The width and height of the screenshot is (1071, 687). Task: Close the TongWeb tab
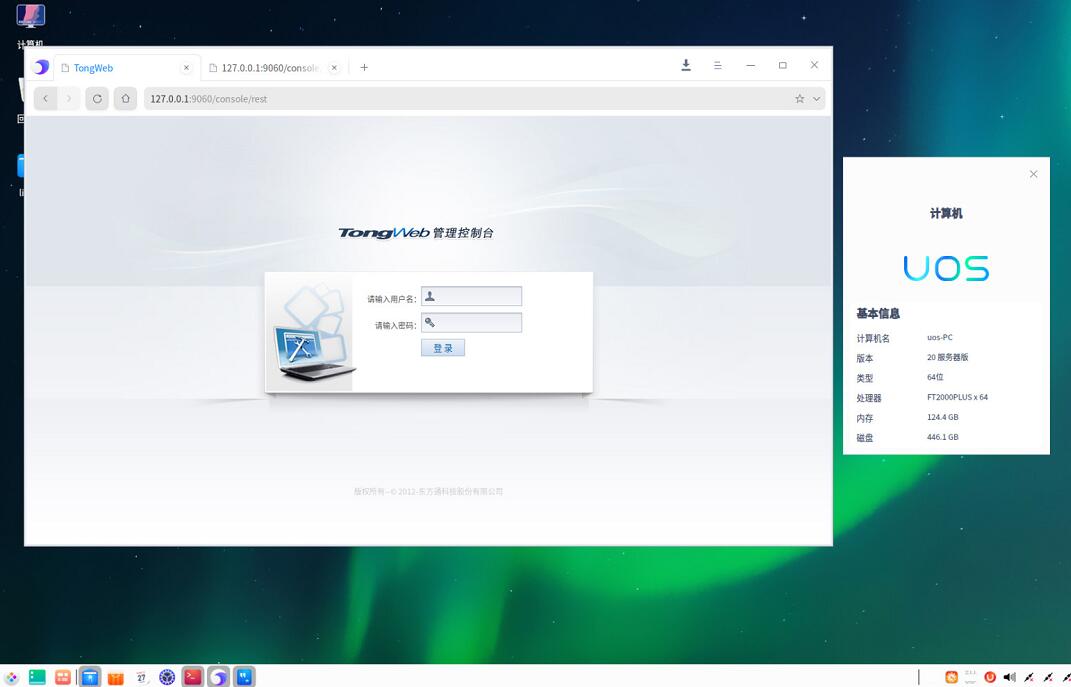click(x=186, y=68)
